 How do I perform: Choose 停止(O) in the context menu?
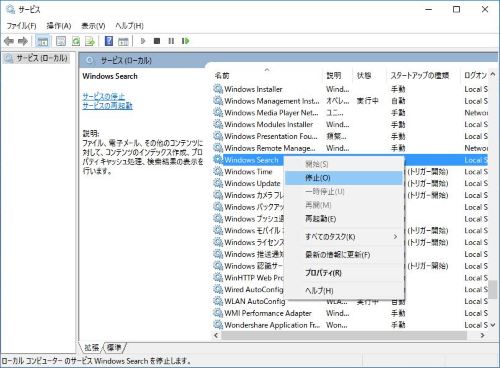[x=344, y=178]
